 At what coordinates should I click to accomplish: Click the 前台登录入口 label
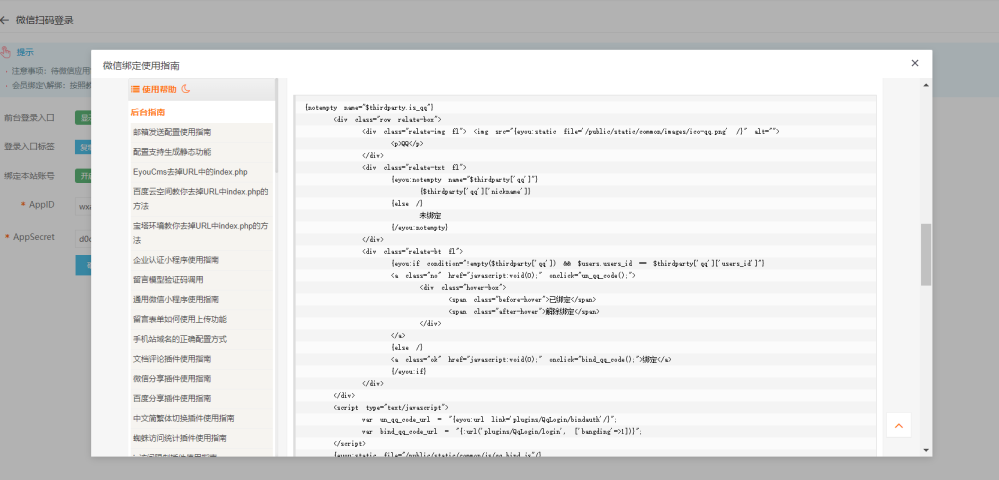pyautogui.click(x=29, y=118)
